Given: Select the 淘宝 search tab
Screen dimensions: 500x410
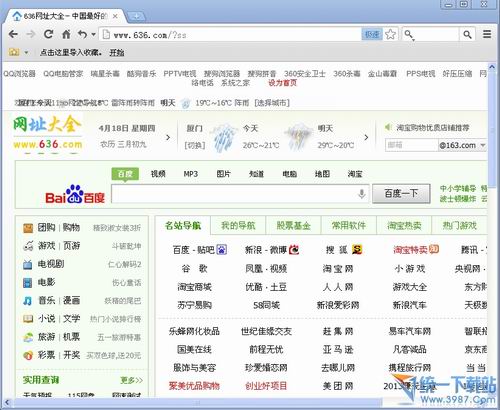Looking at the screenshot, I should point(355,174).
